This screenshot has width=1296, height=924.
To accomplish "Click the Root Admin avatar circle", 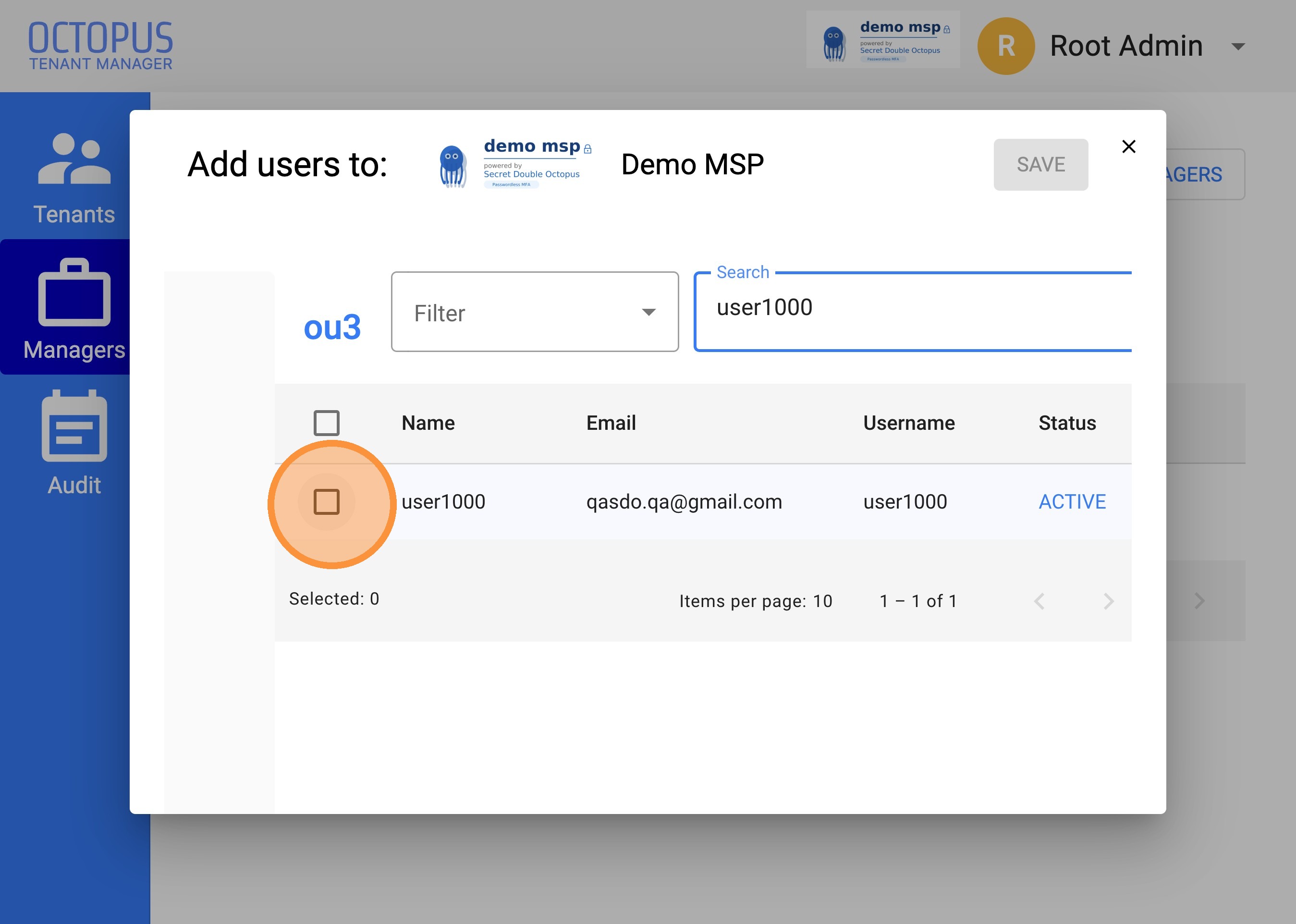I will (x=1006, y=46).
